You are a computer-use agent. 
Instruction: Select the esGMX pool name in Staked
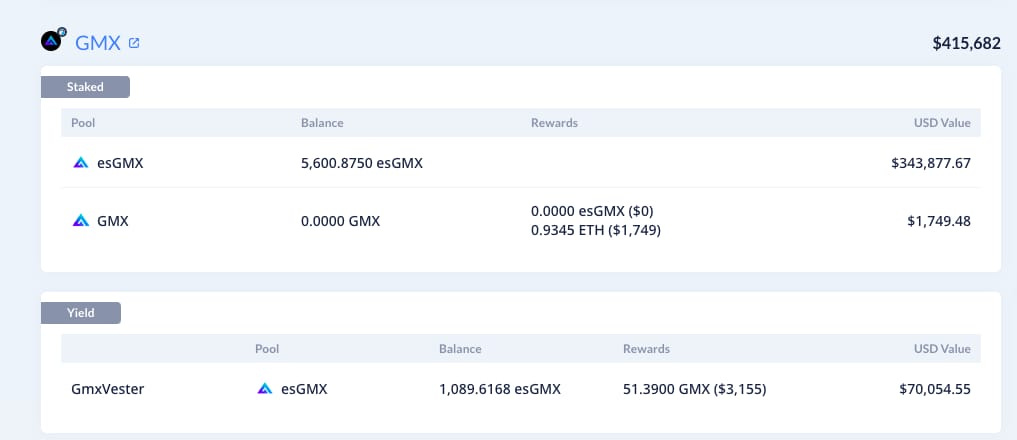click(x=120, y=163)
